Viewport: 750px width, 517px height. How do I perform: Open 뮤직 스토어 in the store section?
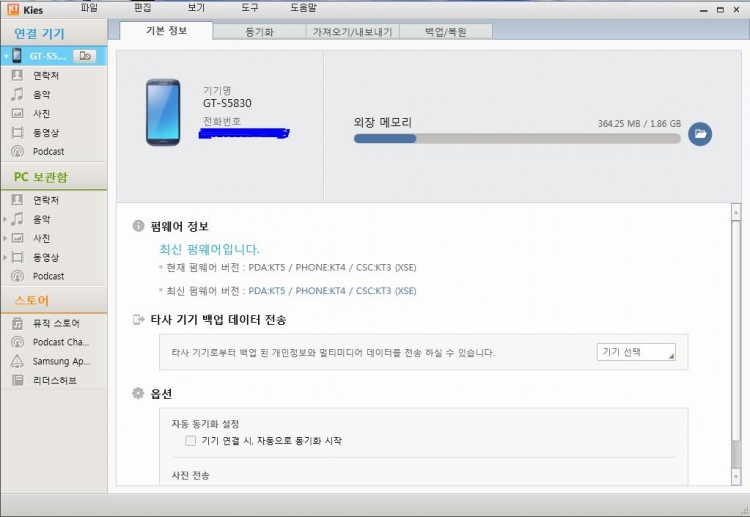(x=56, y=323)
